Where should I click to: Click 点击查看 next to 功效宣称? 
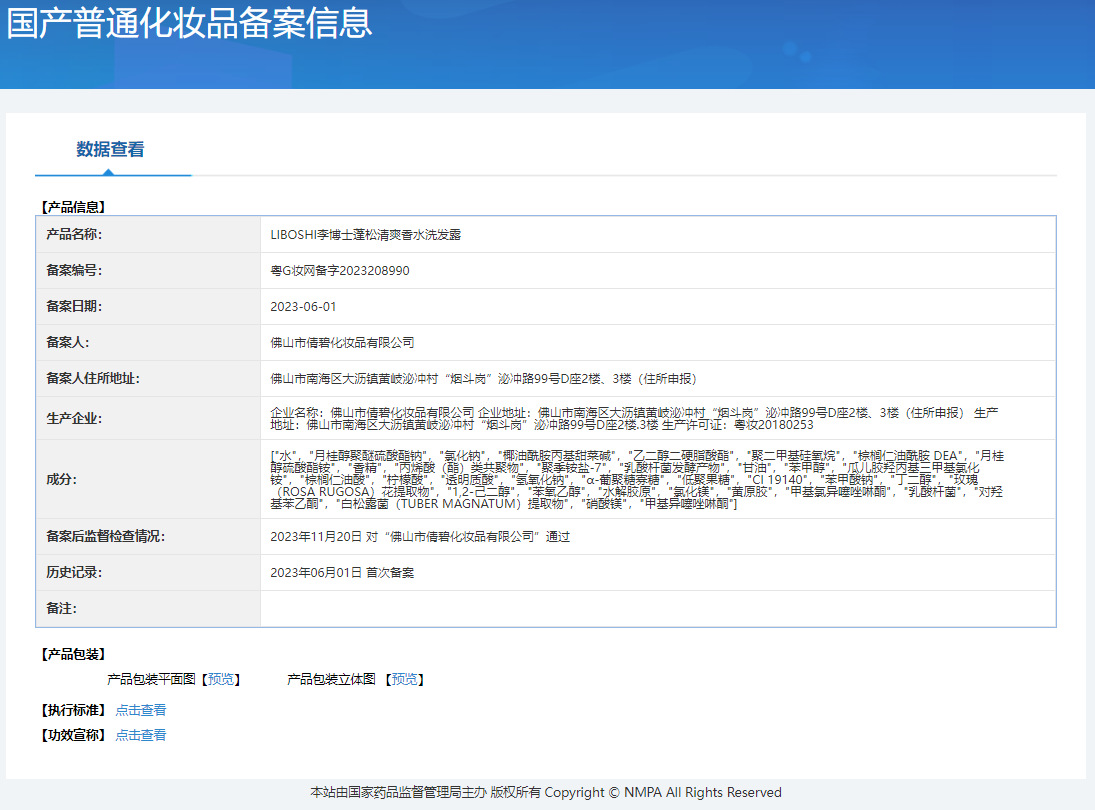140,735
